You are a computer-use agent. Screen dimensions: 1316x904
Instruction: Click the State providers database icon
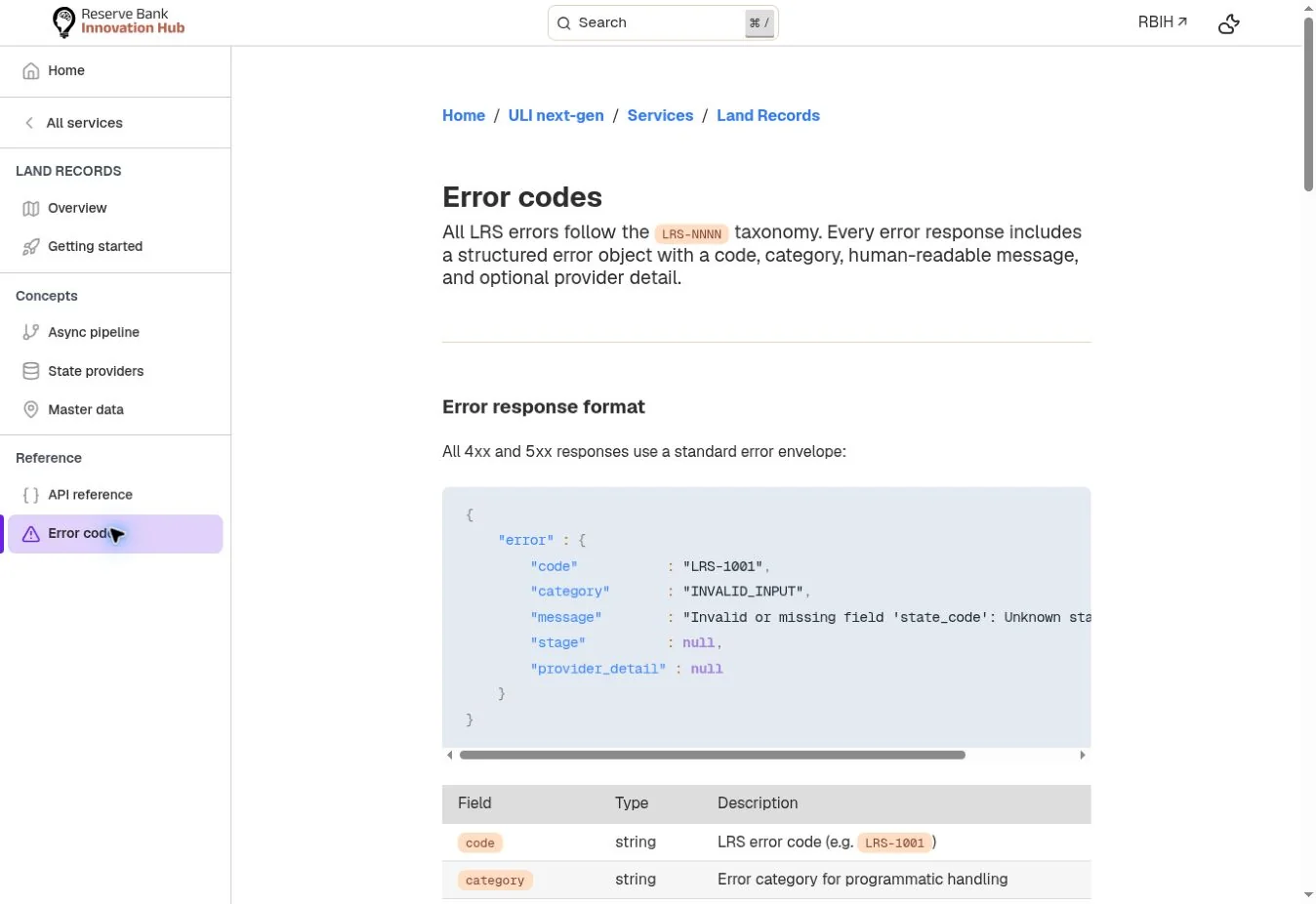31,372
